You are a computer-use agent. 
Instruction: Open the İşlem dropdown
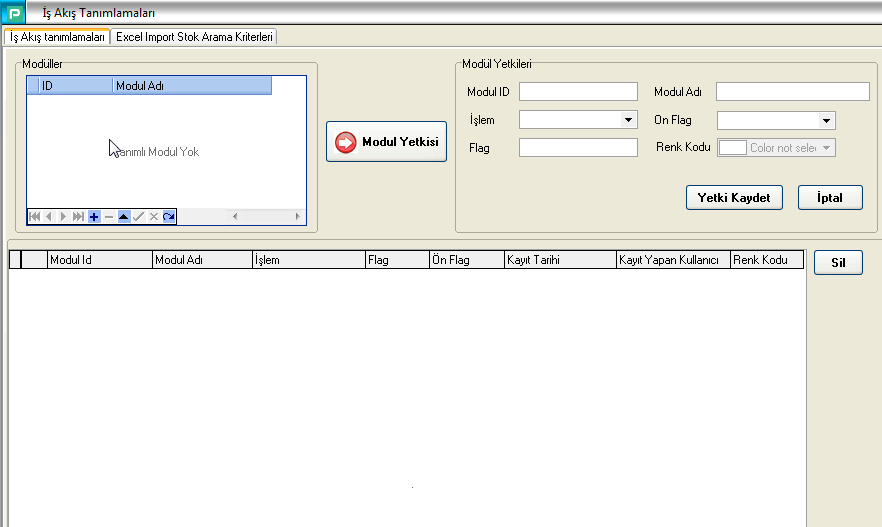tap(628, 120)
